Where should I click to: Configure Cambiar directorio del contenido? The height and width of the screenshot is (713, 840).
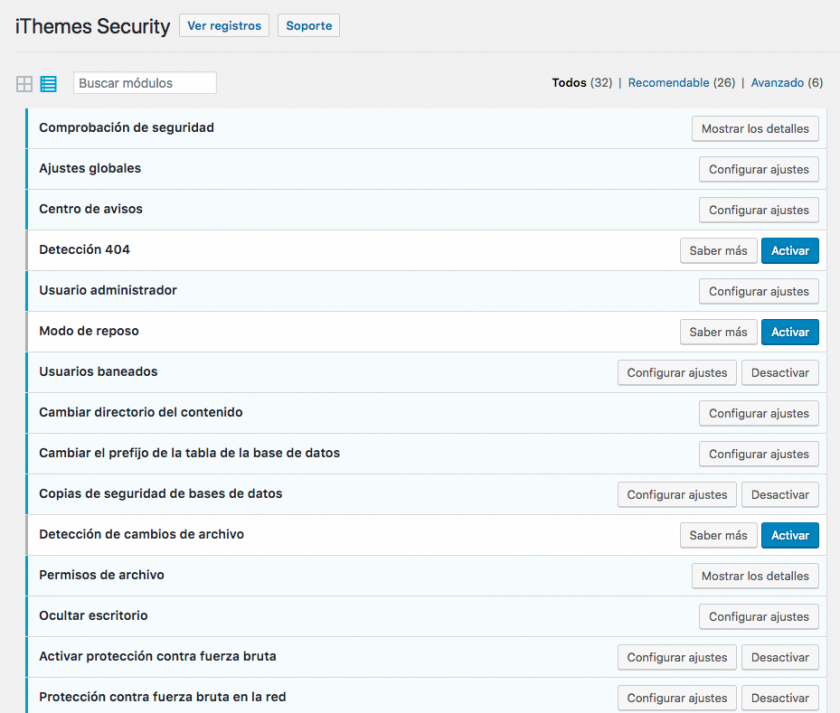coord(759,414)
